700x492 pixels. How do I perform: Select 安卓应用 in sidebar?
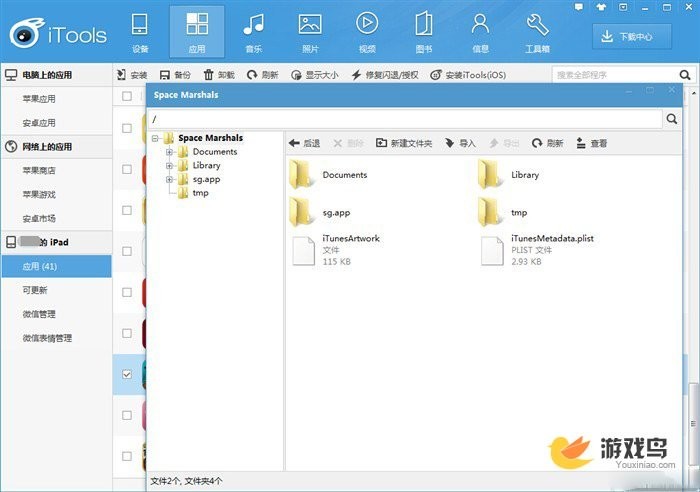39,123
